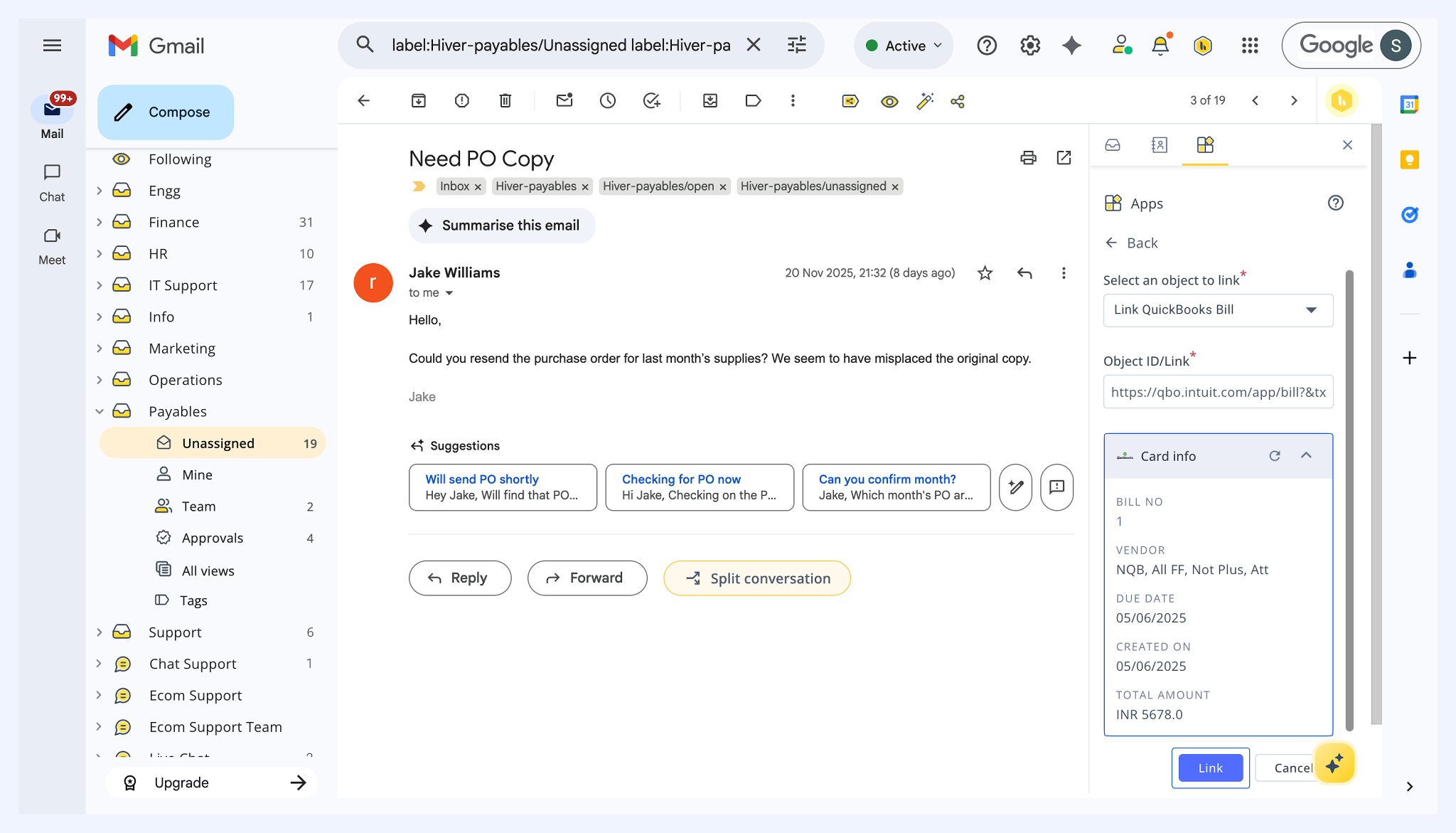Select the Unassigned view under Payables
This screenshot has height=833, width=1456.
[x=213, y=443]
